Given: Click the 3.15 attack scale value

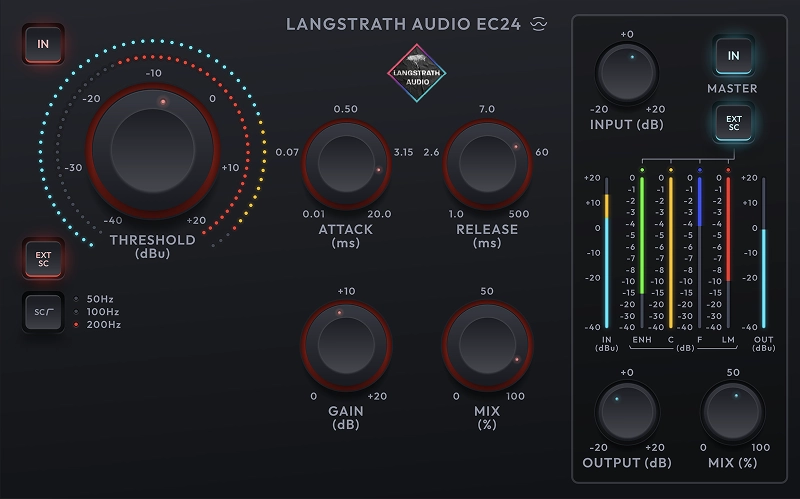Looking at the screenshot, I should point(404,153).
